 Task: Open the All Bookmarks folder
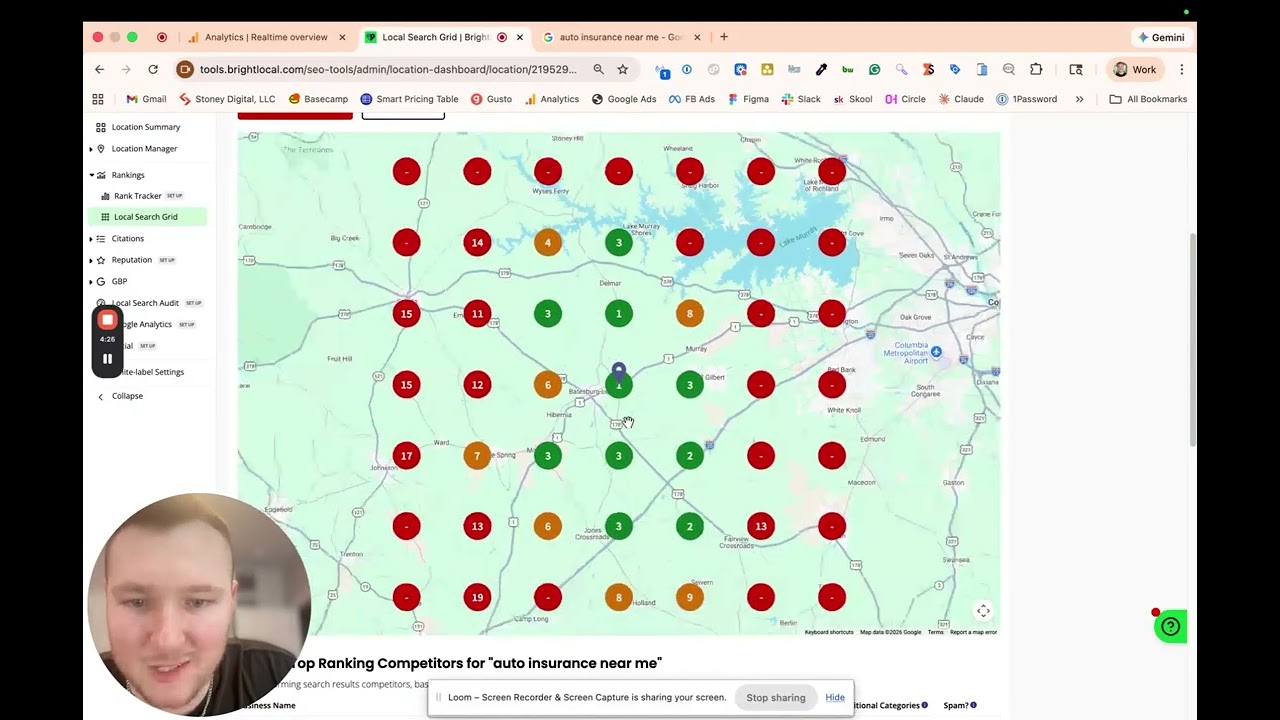(x=1148, y=99)
